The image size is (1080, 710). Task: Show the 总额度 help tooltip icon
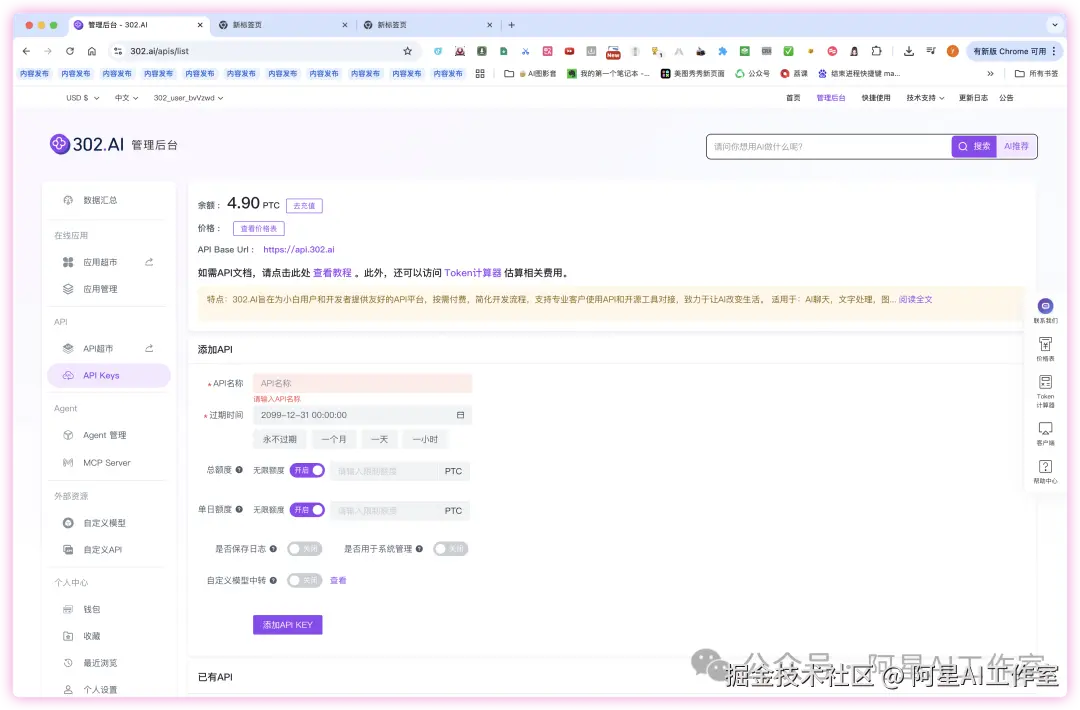(x=239, y=470)
